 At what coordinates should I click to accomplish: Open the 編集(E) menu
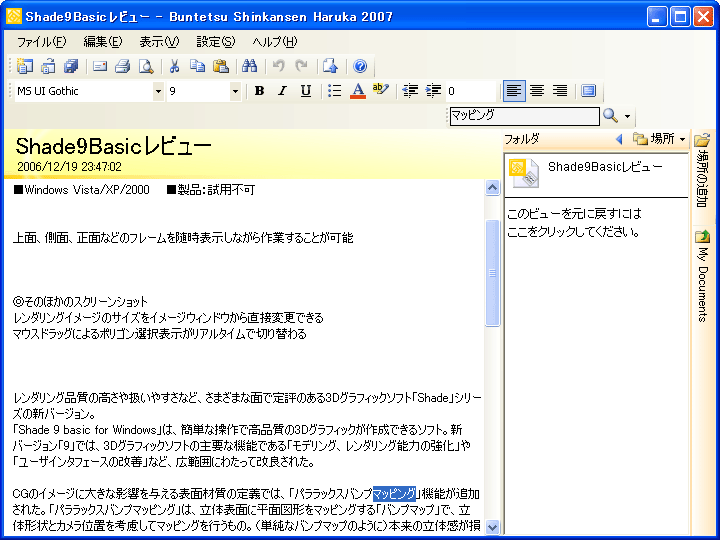coord(103,42)
